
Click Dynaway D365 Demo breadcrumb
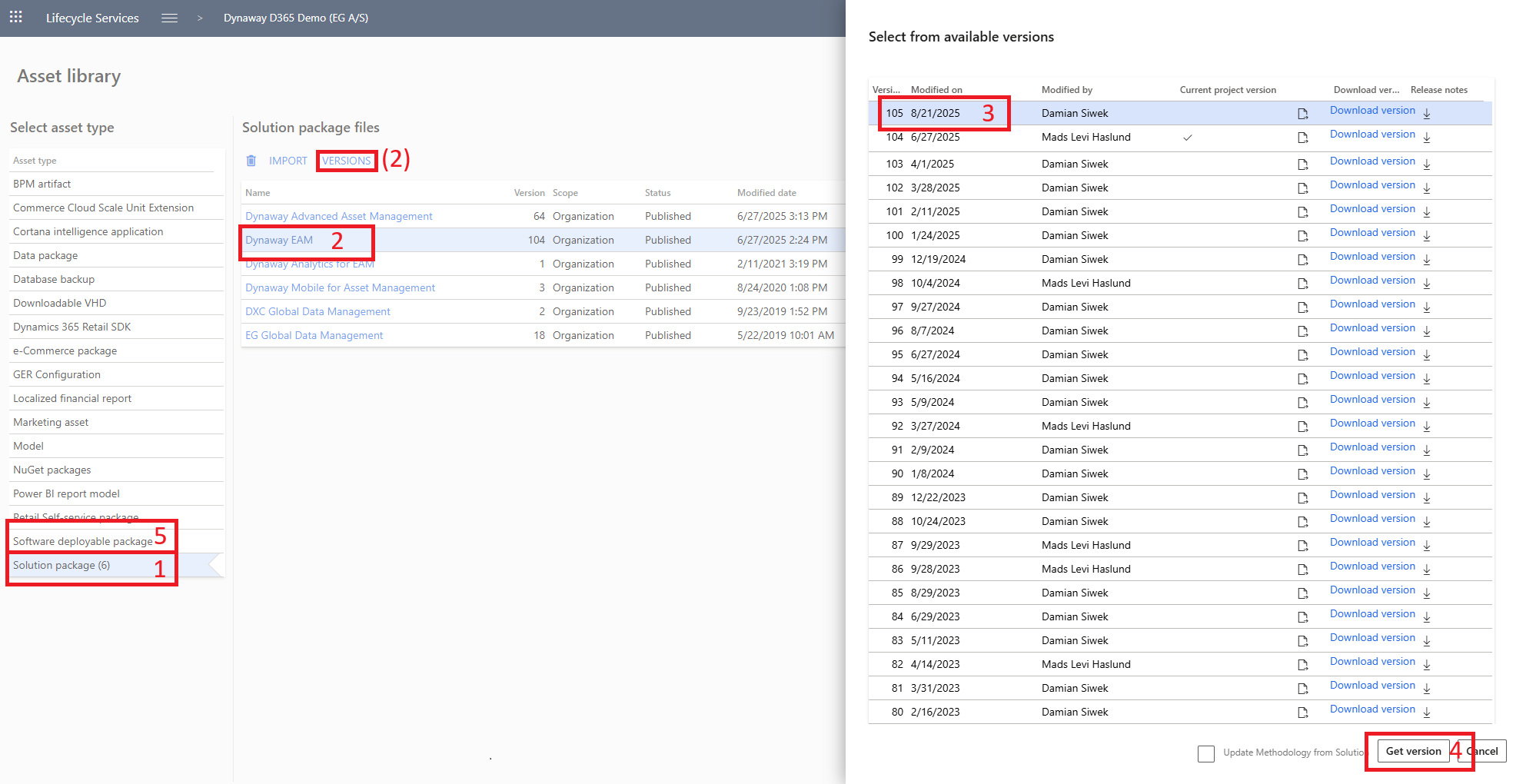pos(295,18)
